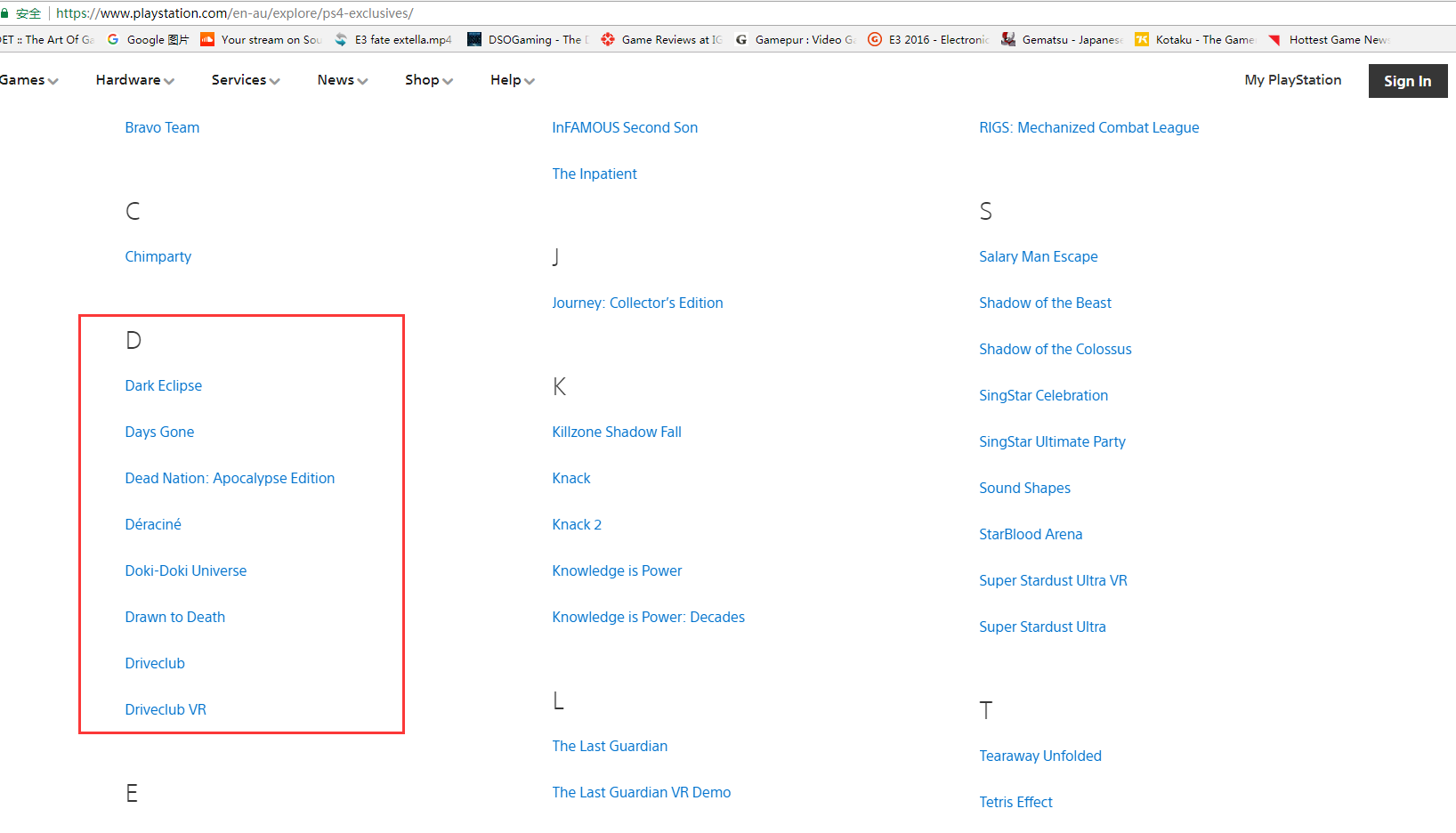
Task: Open the 'Game Reviews at IG' bookmark
Action: 661,39
